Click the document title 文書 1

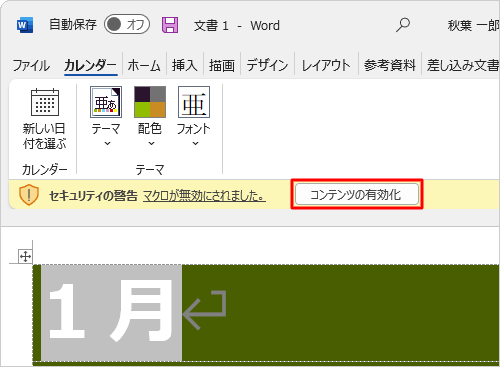pyautogui.click(x=211, y=26)
